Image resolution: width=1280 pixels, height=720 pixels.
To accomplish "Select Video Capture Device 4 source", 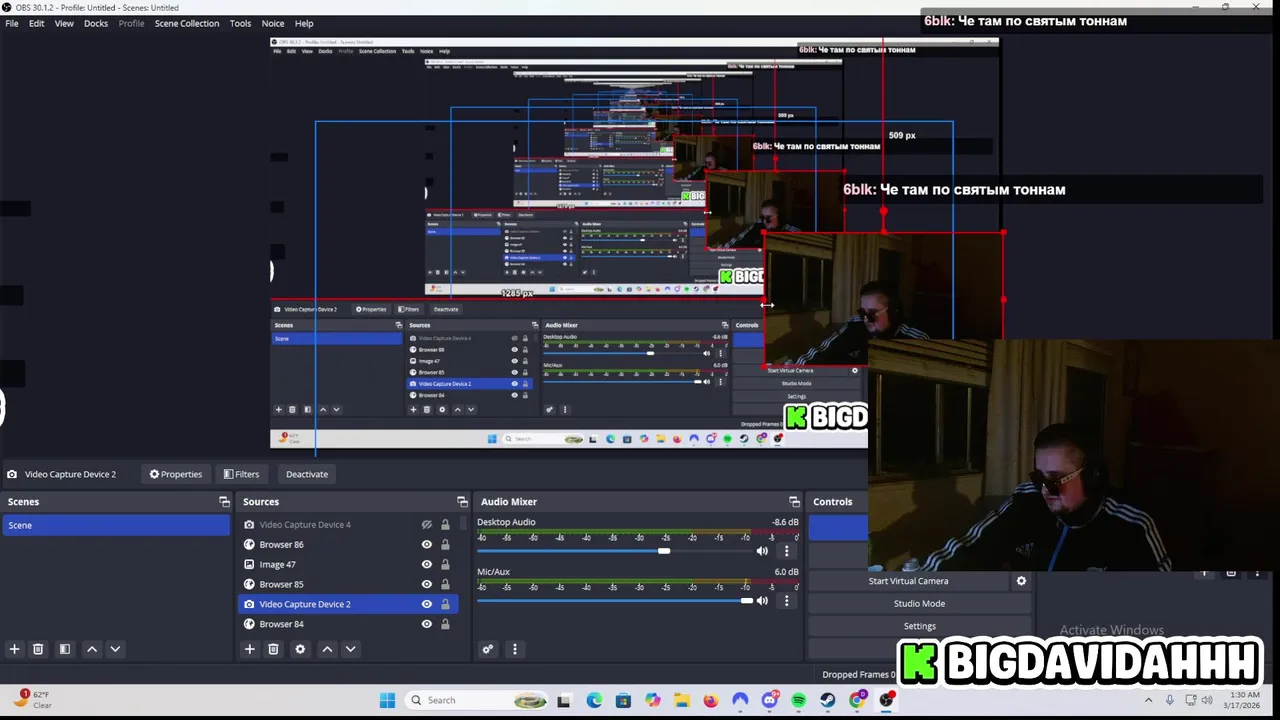I will point(348,525).
